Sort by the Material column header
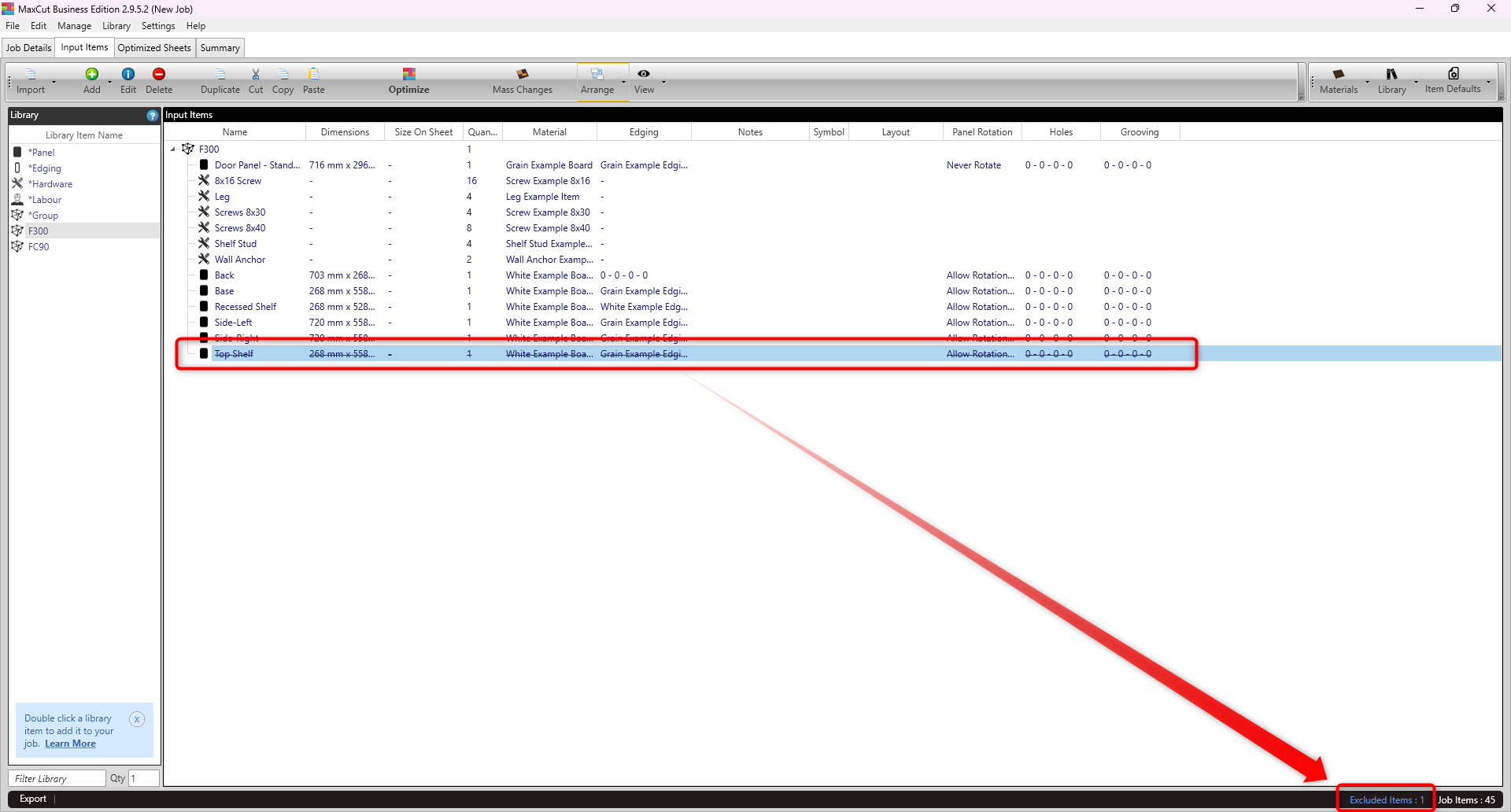Viewport: 1511px width, 812px height. pos(549,132)
